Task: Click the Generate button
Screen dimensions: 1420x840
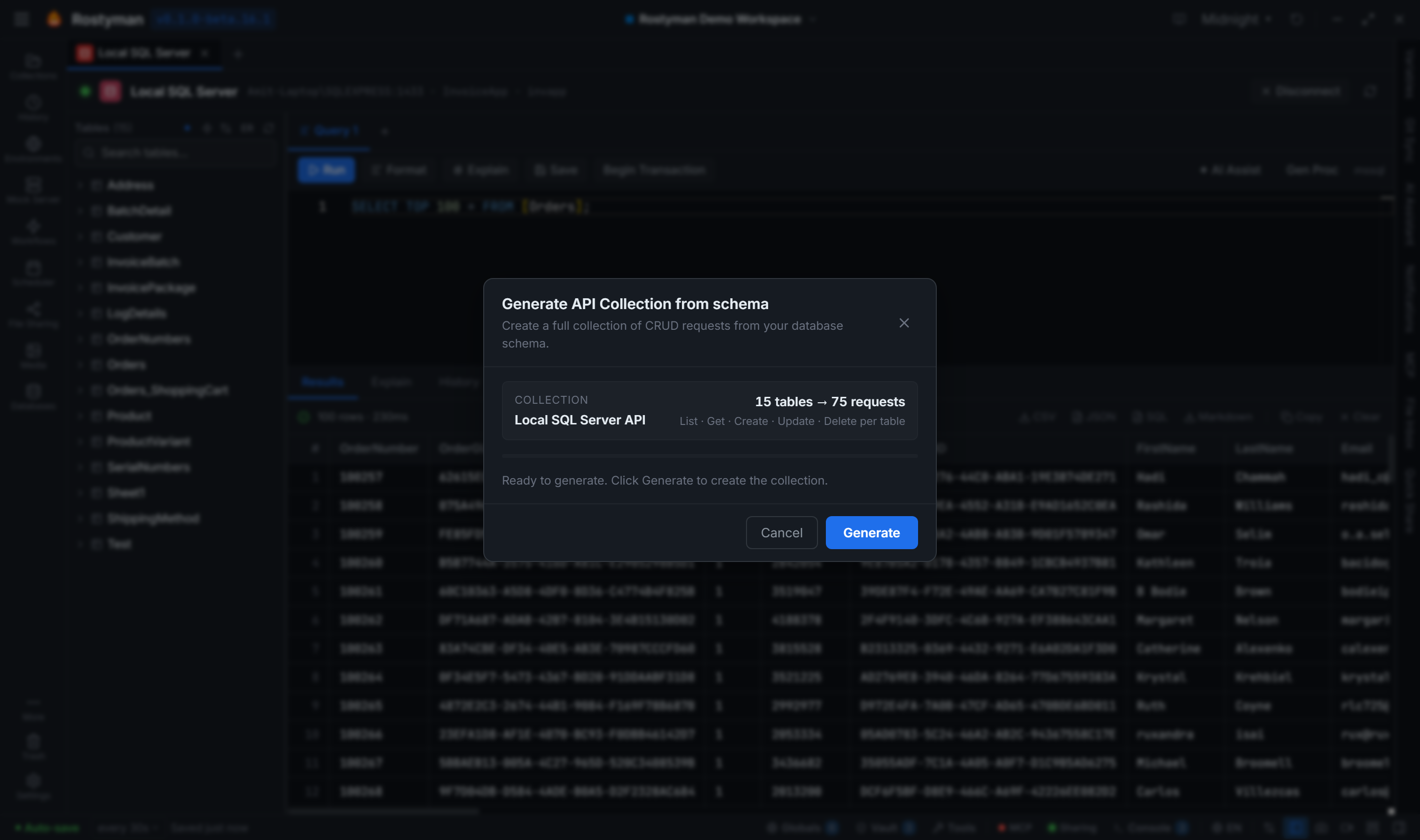Action: [x=872, y=533]
